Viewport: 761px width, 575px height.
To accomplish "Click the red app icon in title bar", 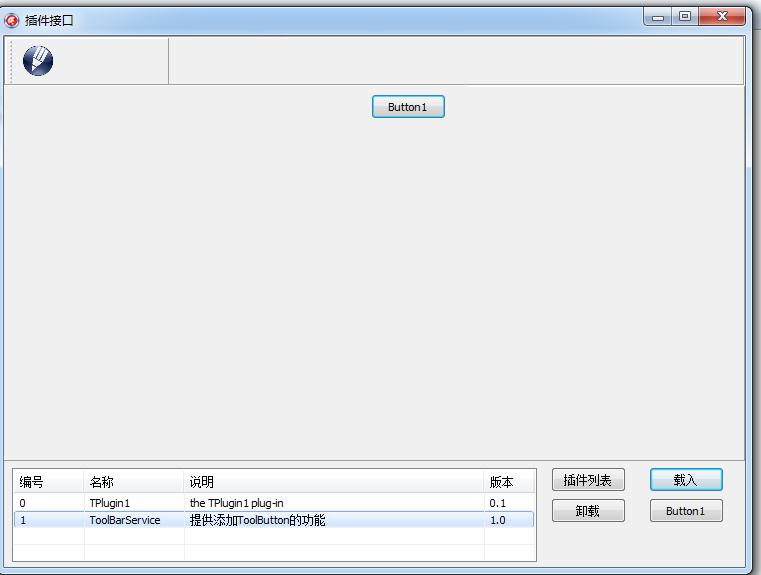I will [11, 20].
